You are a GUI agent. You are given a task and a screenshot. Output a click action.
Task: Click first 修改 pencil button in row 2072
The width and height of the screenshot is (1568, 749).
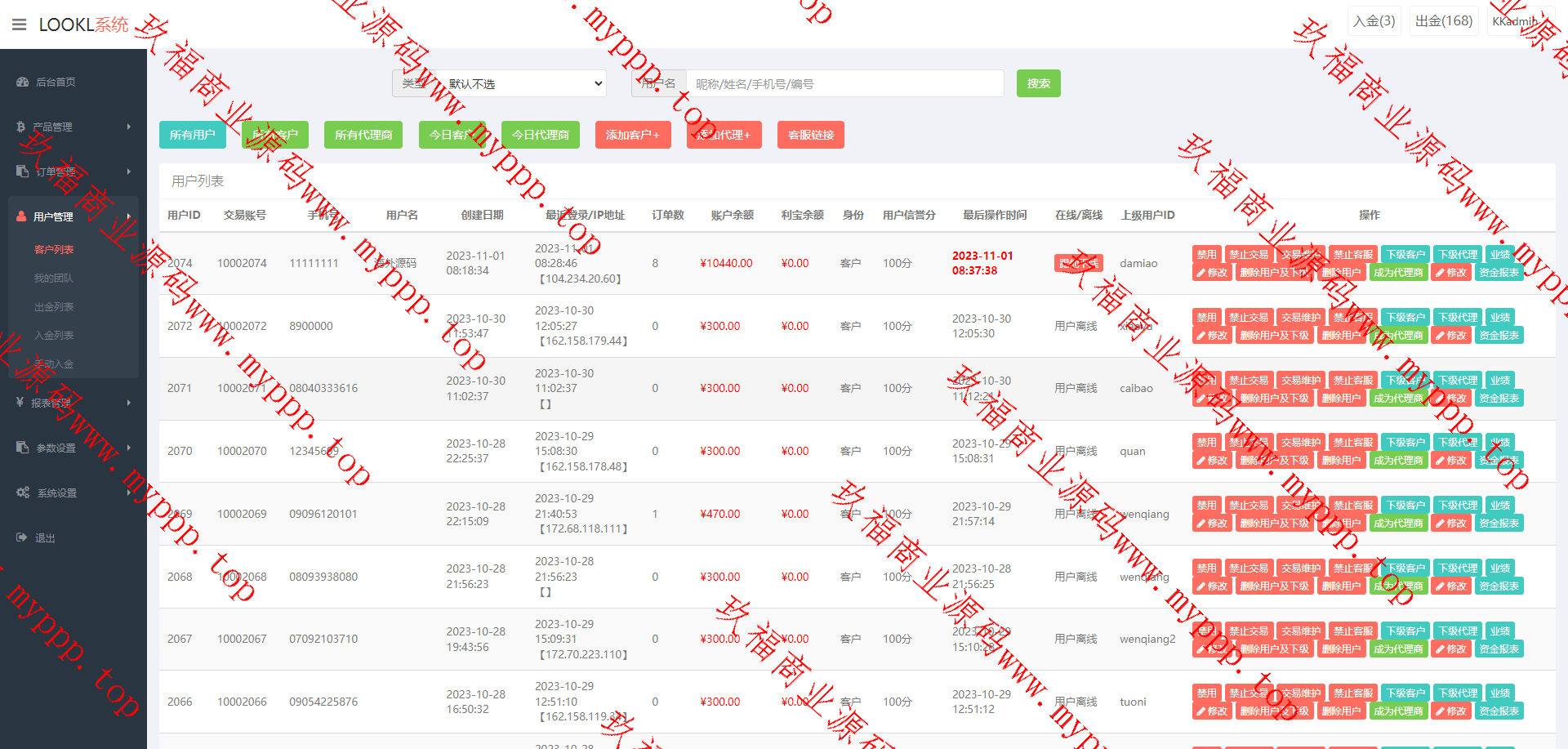[1212, 336]
